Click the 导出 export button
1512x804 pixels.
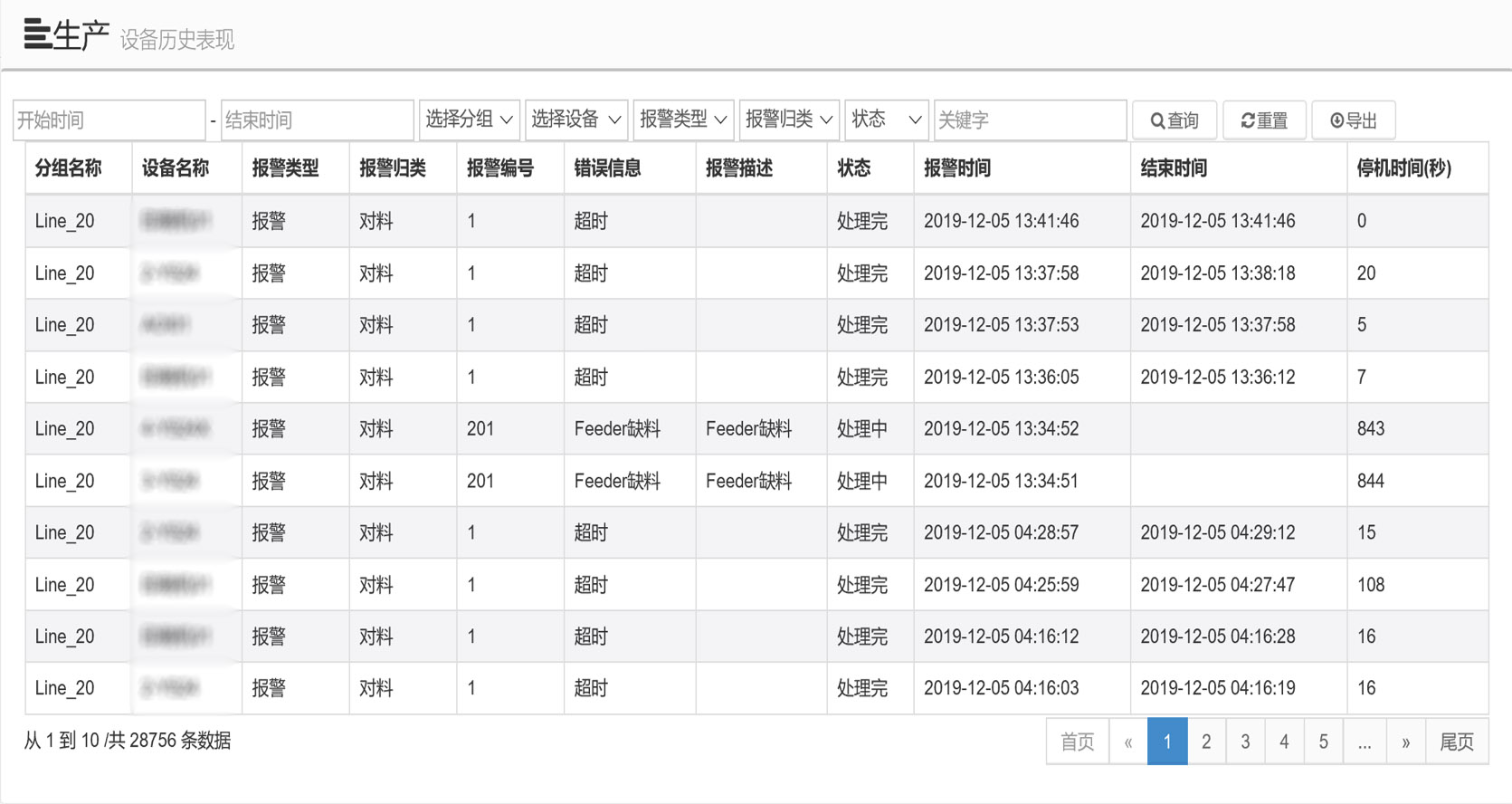[1353, 120]
